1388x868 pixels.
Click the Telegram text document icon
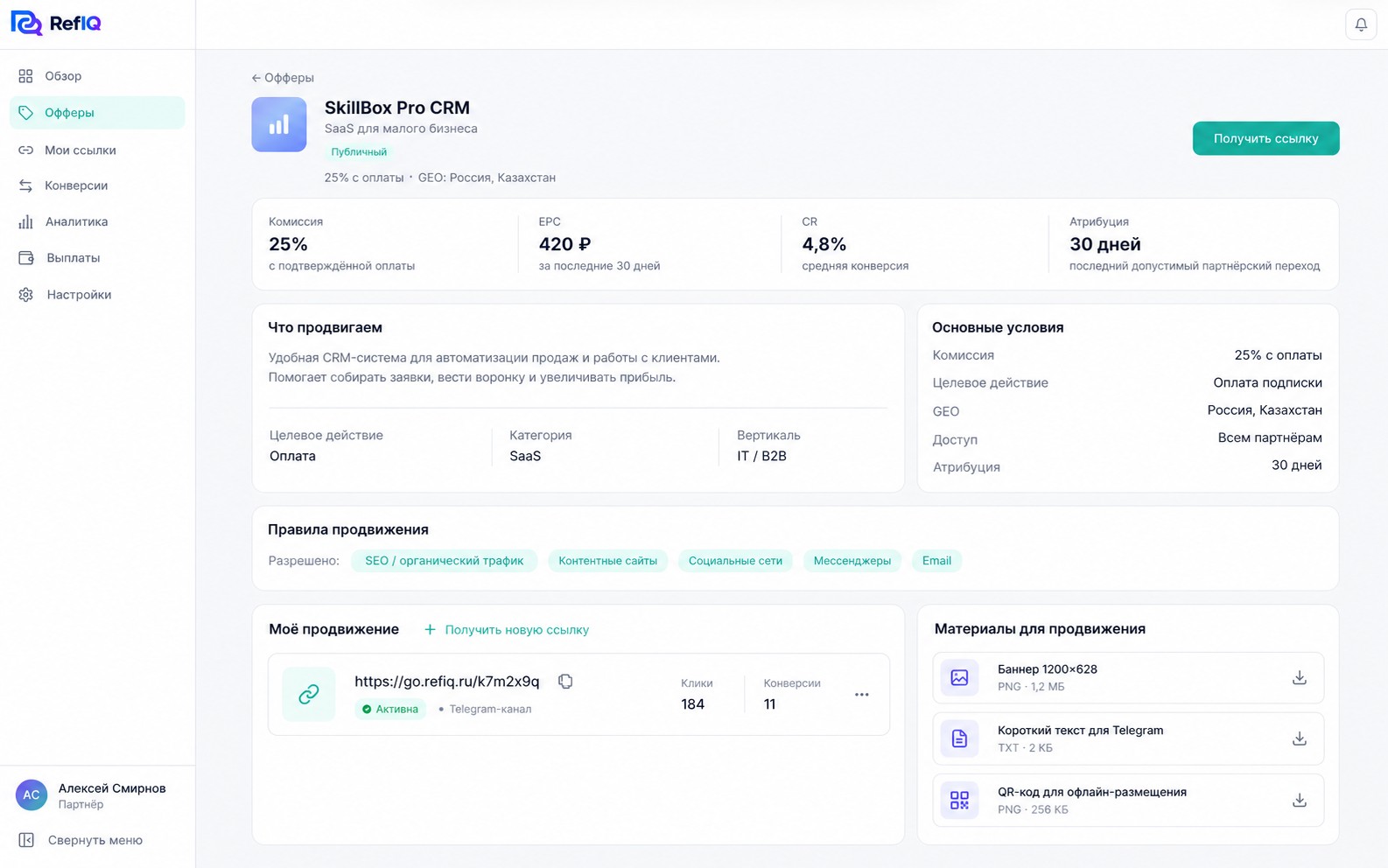tap(959, 739)
